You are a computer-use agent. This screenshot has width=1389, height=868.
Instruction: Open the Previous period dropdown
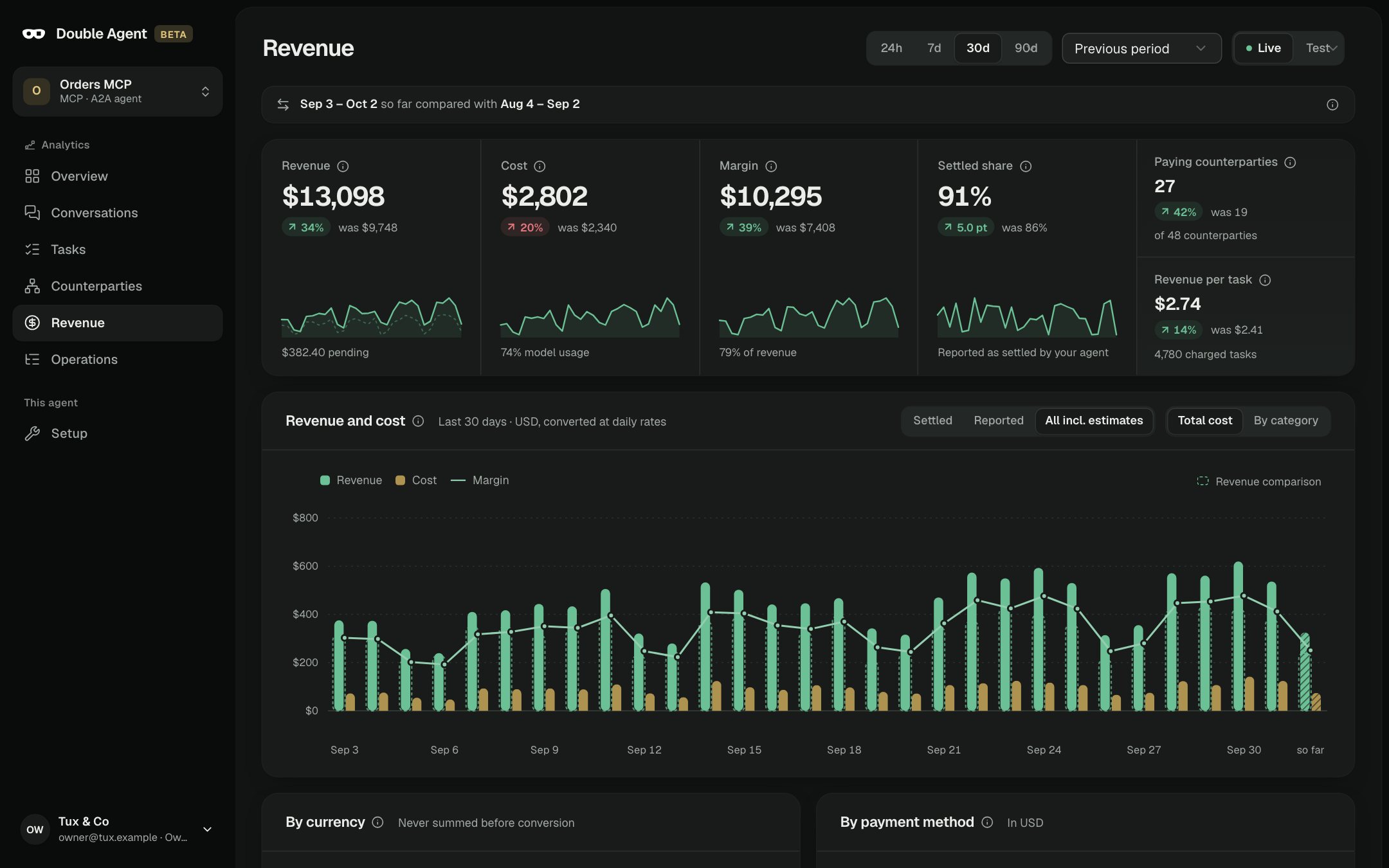1141,48
